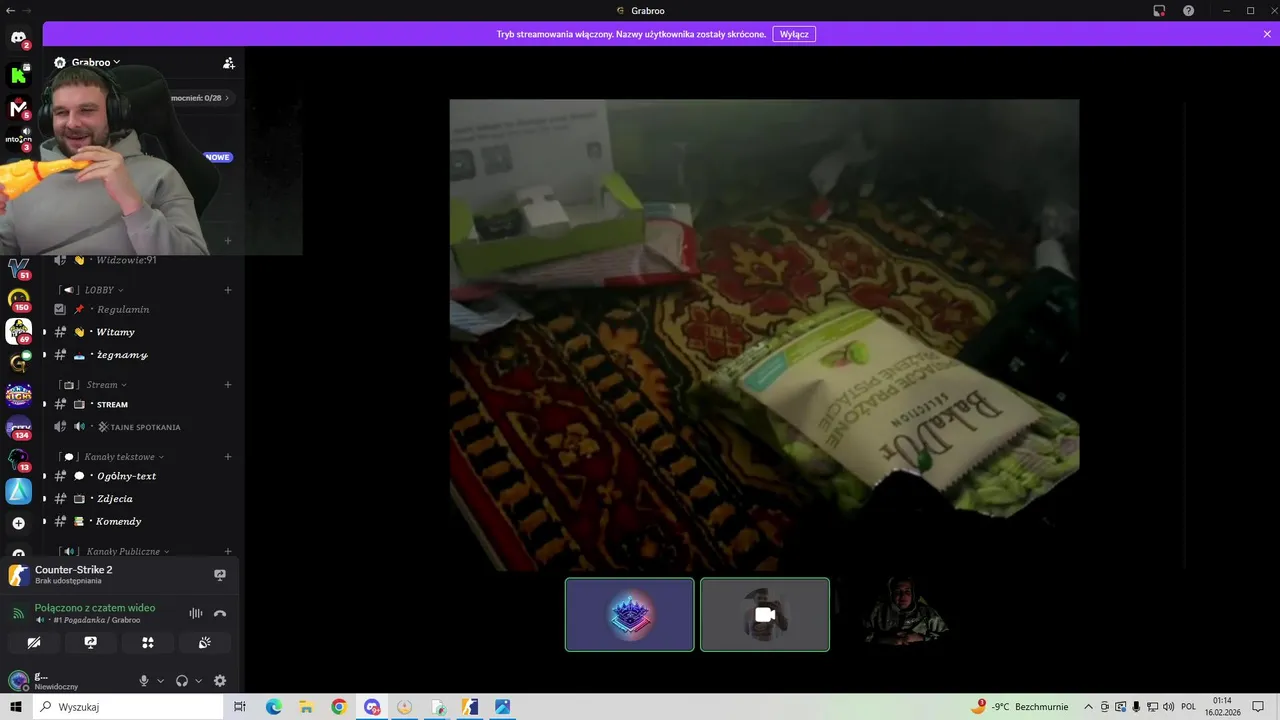The height and width of the screenshot is (720, 1280).
Task: Open Discord direct messages home icon
Action: point(18,38)
